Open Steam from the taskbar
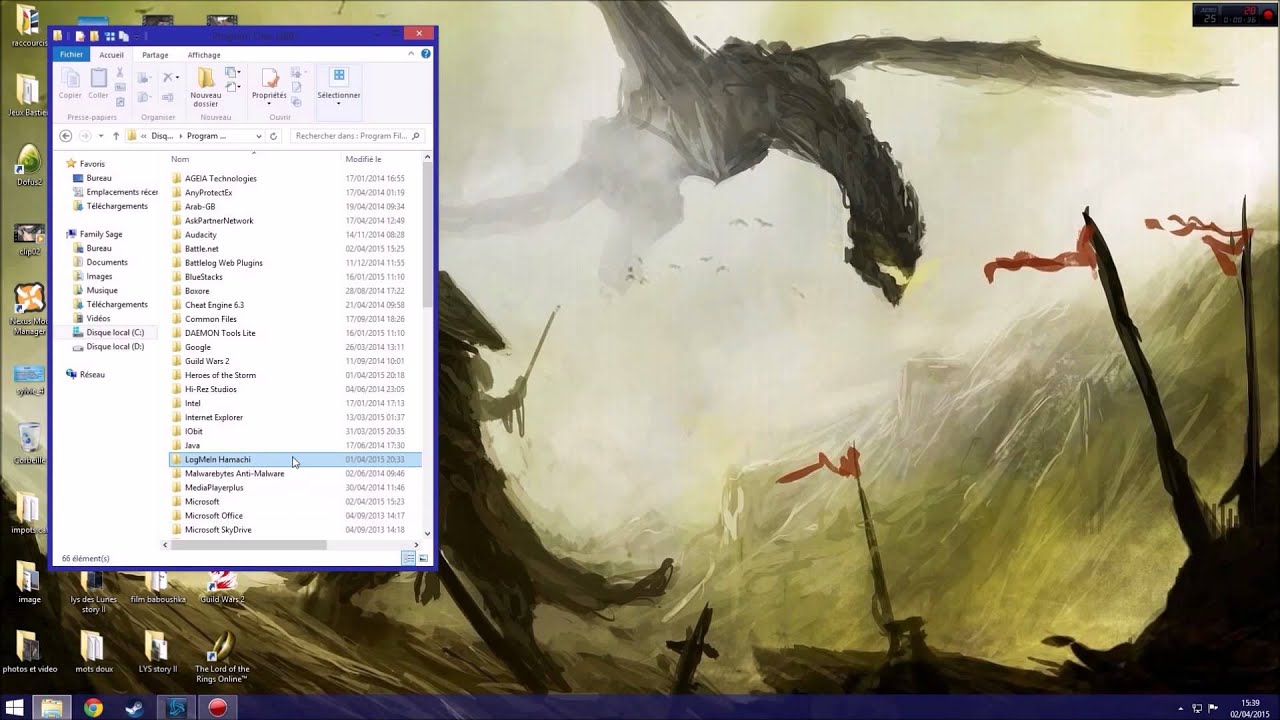Image resolution: width=1280 pixels, height=720 pixels. click(x=134, y=708)
